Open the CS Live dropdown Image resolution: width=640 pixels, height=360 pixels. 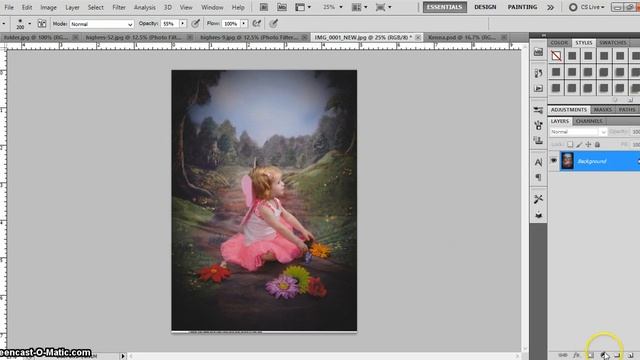coord(587,7)
